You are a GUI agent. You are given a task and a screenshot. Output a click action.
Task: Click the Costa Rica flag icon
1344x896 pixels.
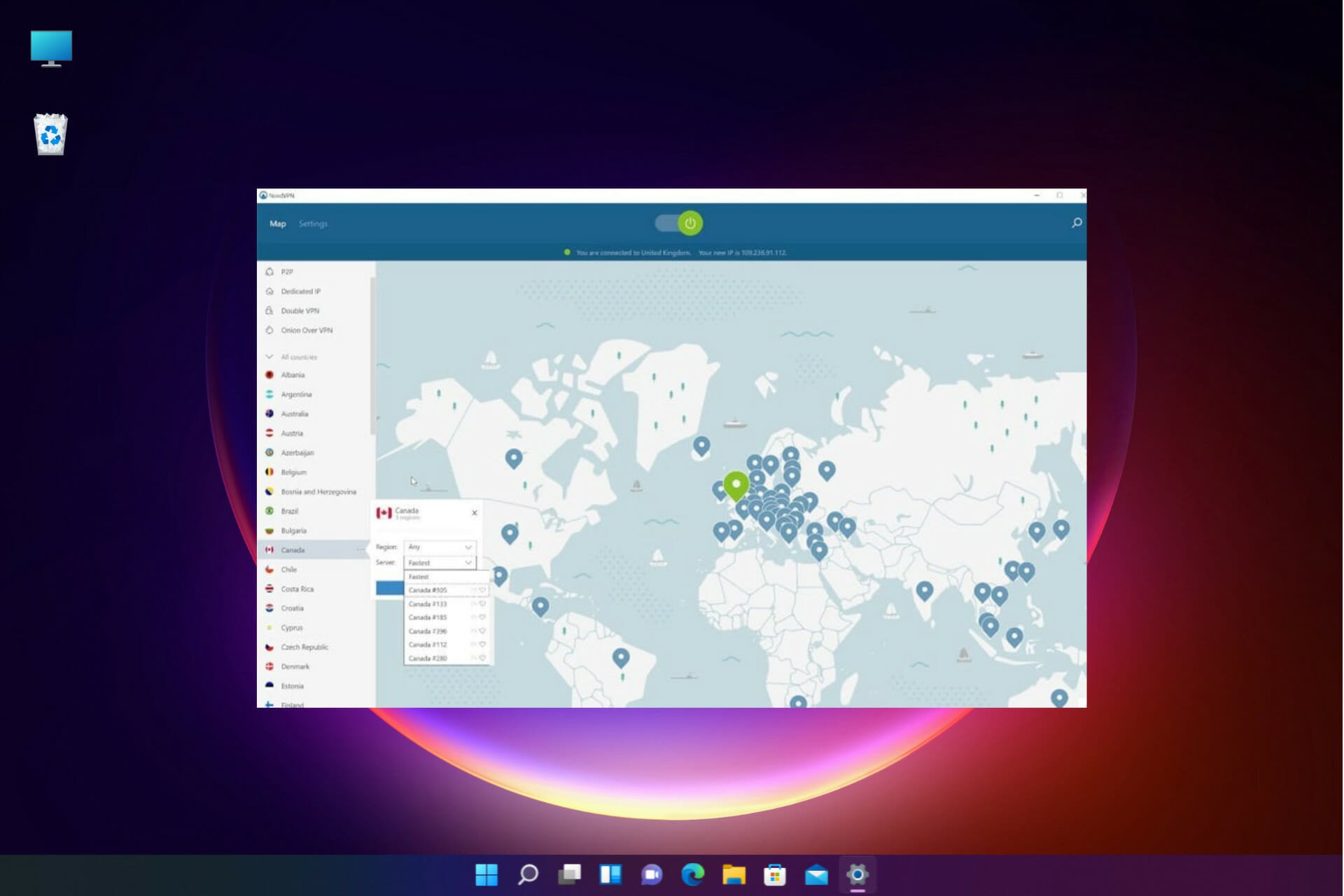click(269, 589)
